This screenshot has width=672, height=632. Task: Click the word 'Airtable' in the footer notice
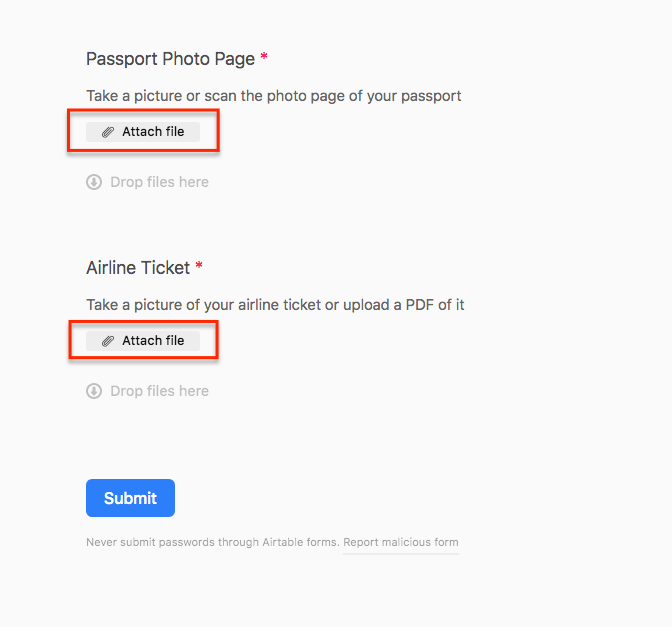click(x=280, y=543)
